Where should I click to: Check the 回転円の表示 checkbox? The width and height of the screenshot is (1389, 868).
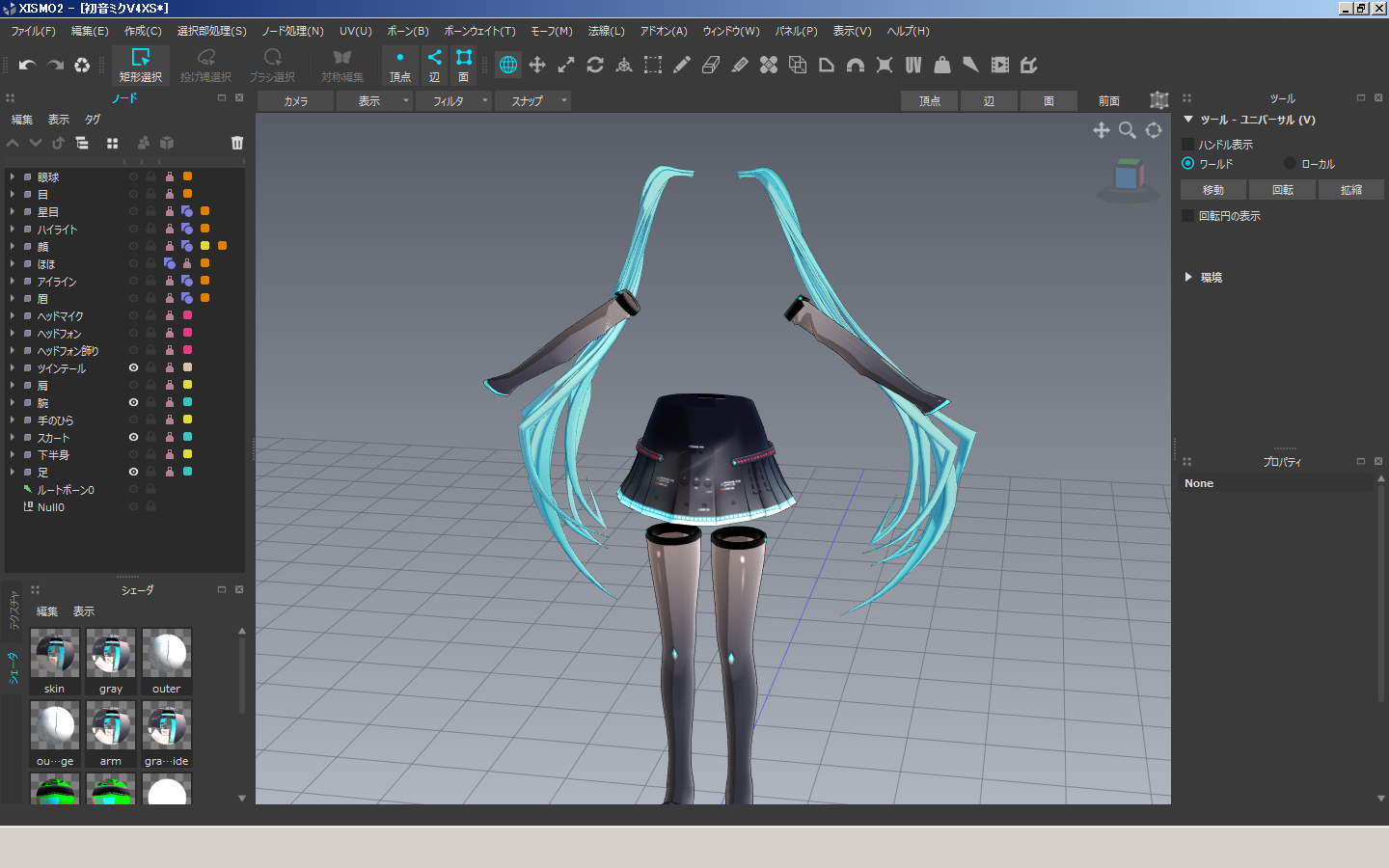(x=1188, y=215)
